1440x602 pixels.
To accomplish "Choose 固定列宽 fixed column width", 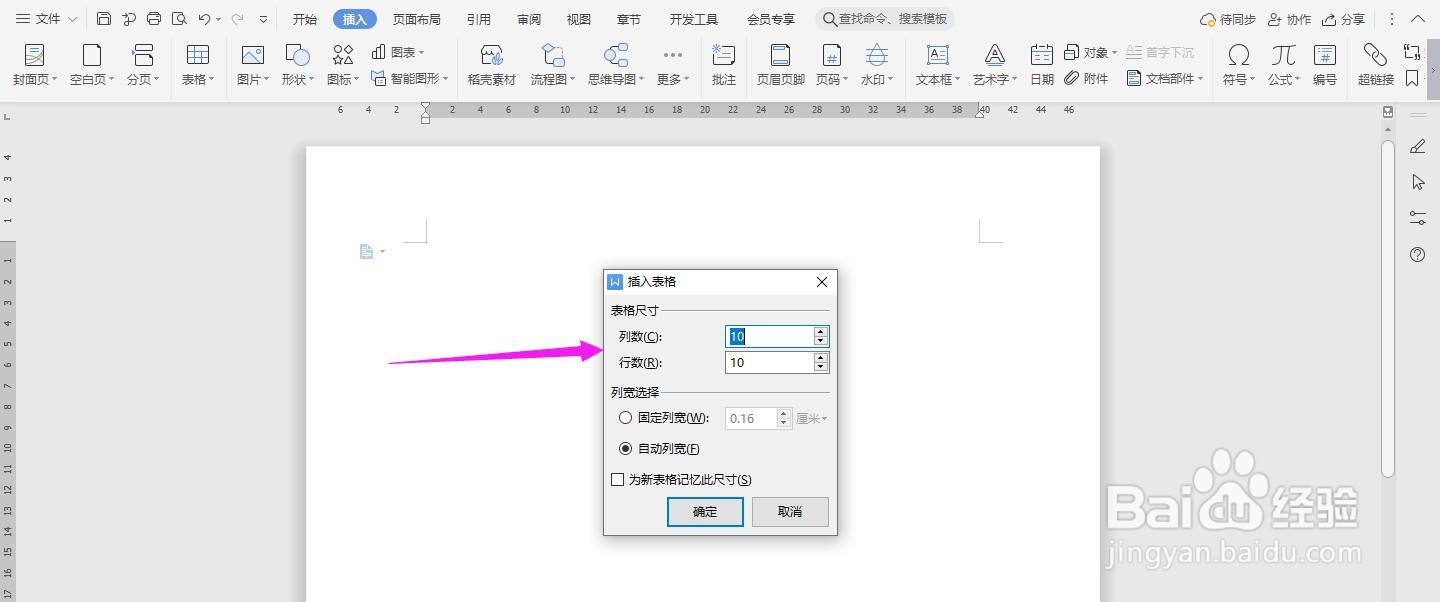I will click(x=626, y=417).
